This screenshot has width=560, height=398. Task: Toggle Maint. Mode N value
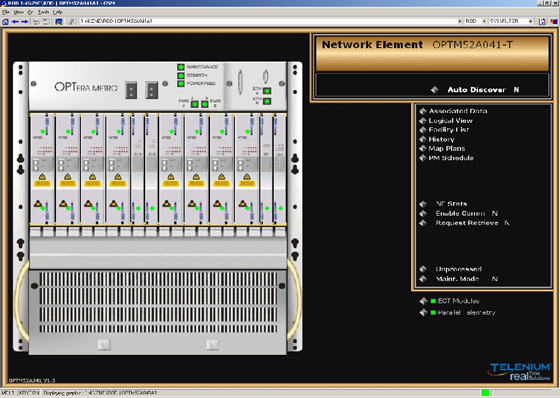tap(495, 279)
